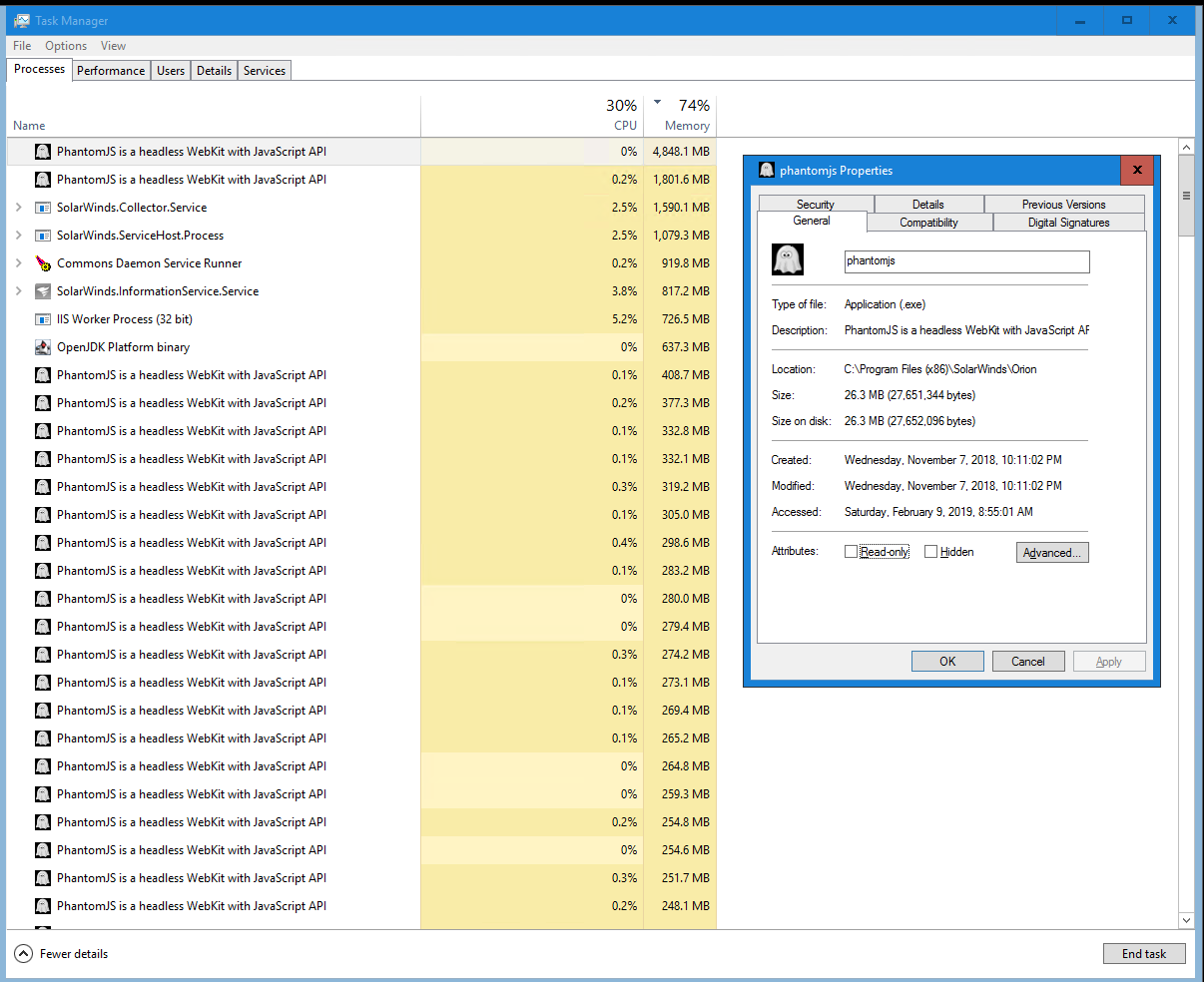Click the Fewer details link text
This screenshot has width=1204, height=982.
coord(74,954)
